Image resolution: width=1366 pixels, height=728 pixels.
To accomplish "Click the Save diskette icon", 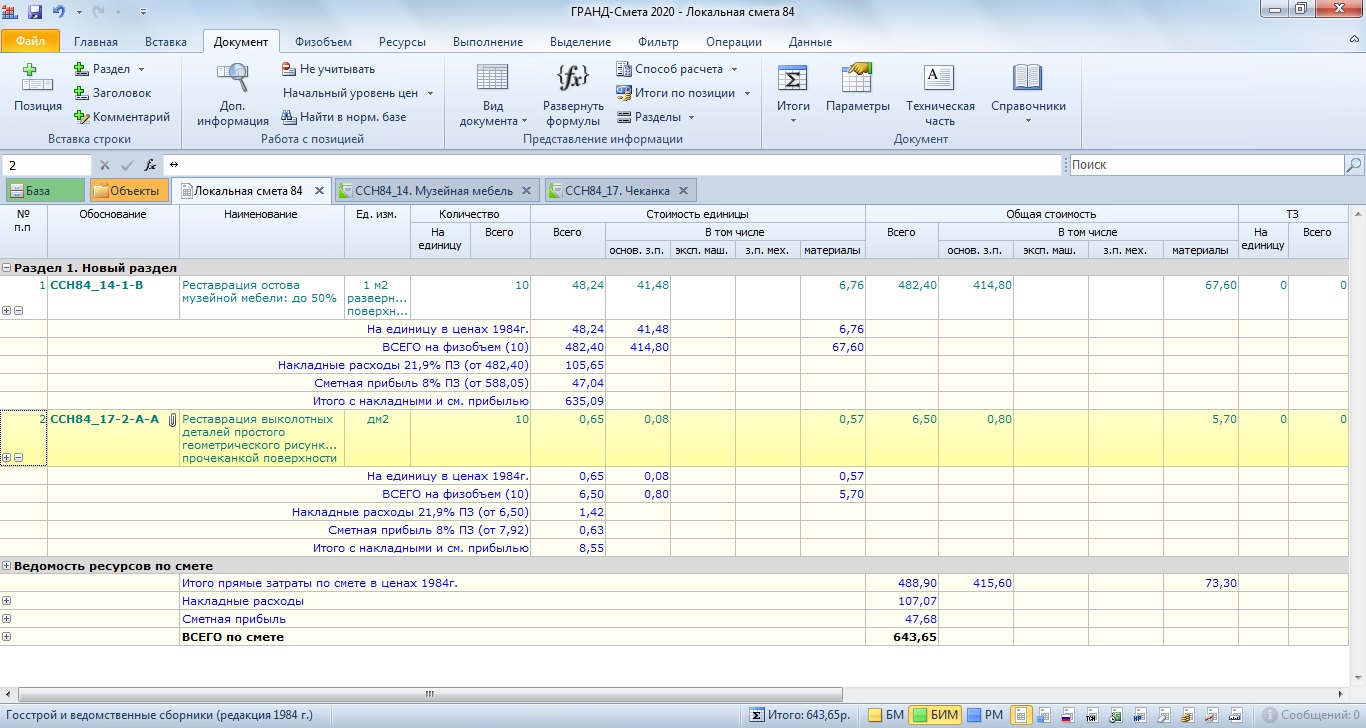I will [x=36, y=12].
